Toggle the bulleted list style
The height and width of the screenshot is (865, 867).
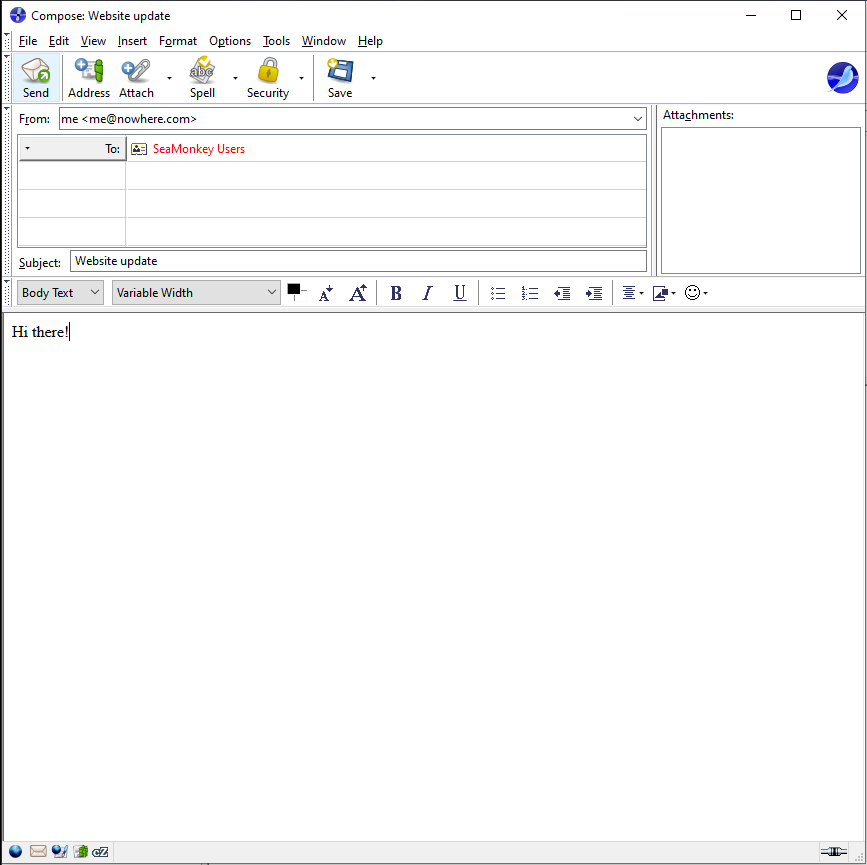(x=498, y=292)
